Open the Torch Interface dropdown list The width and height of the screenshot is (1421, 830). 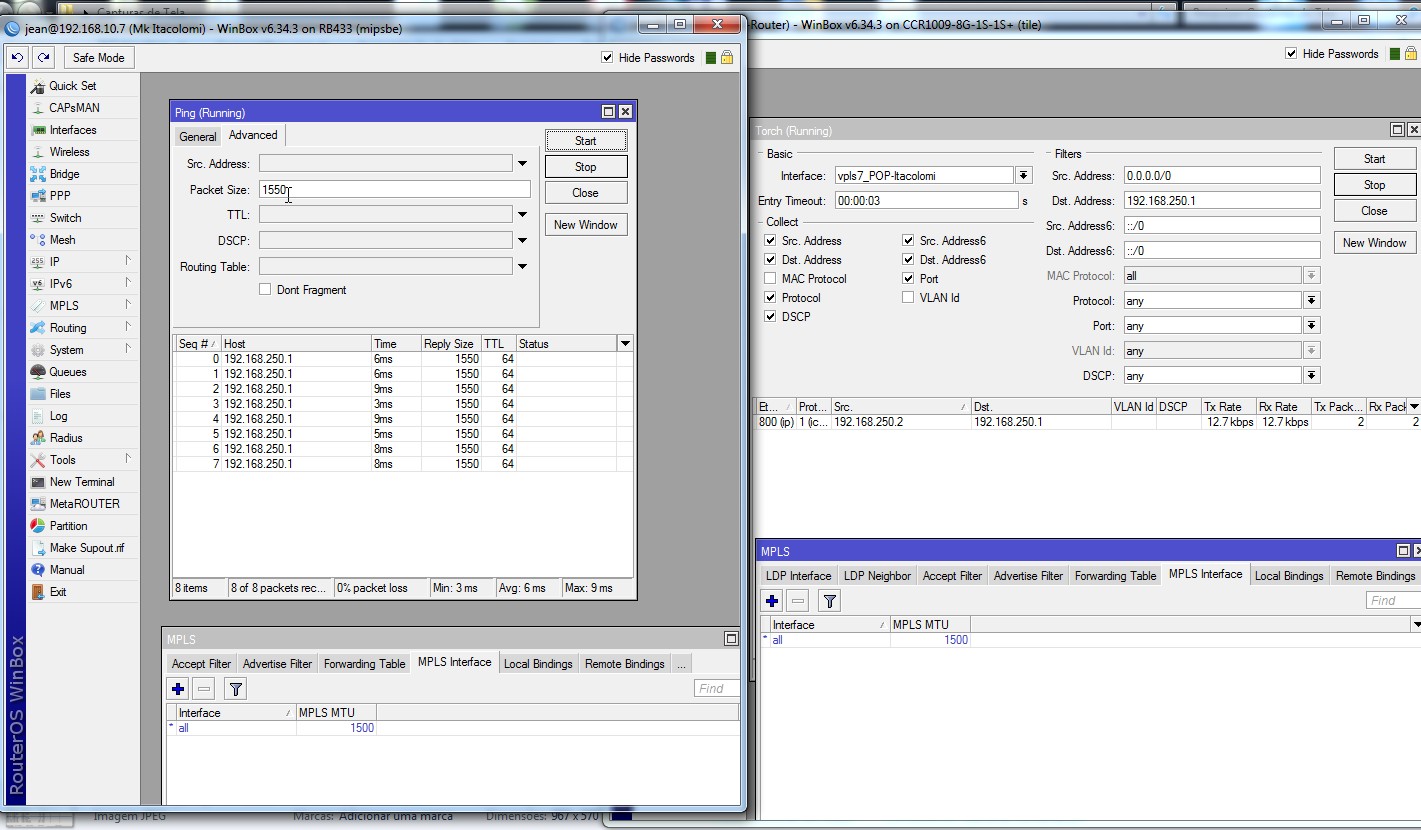click(x=1023, y=176)
